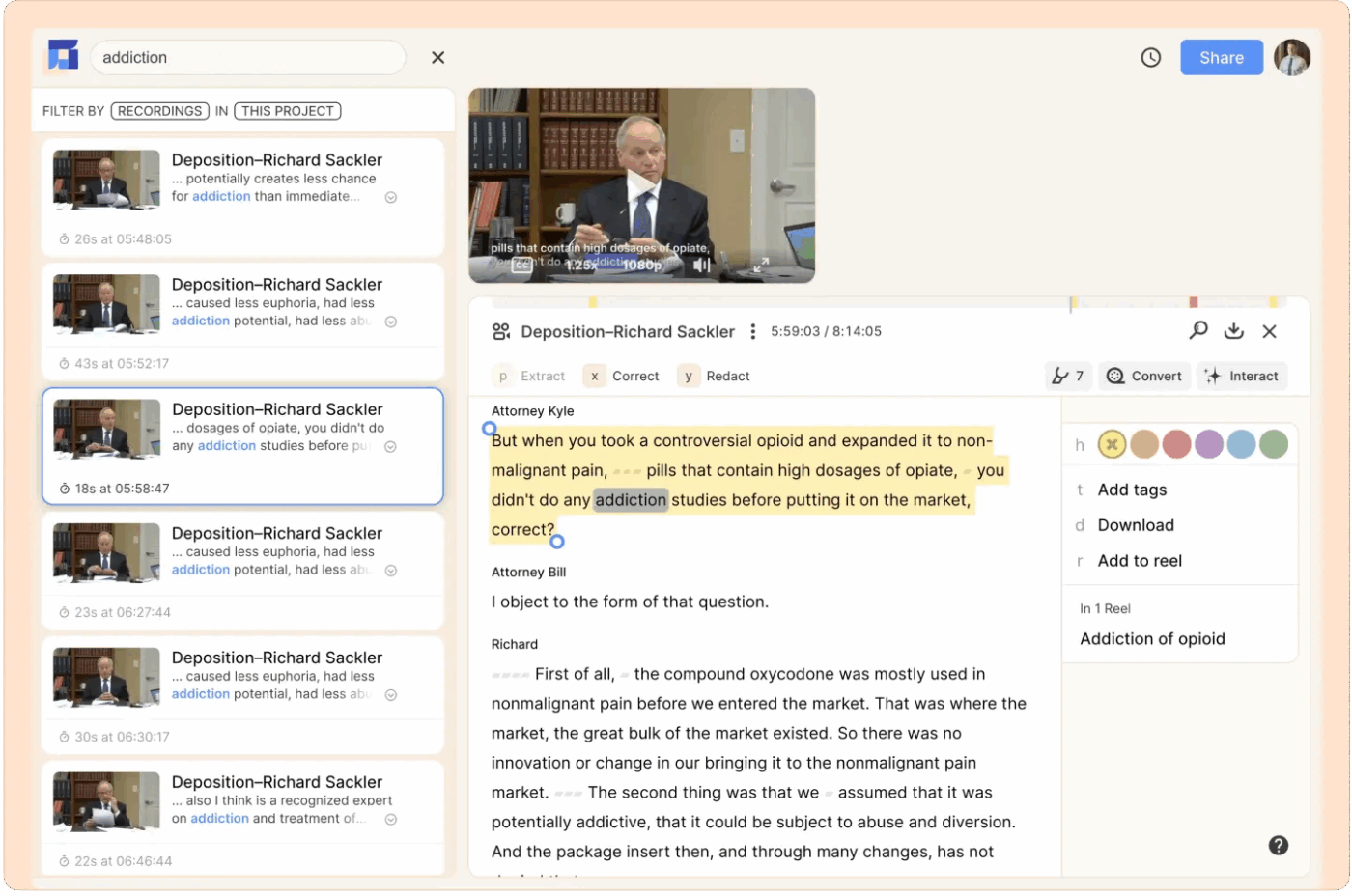Choose the green highlight color
Image resolution: width=1352 pixels, height=896 pixels.
pyautogui.click(x=1274, y=444)
